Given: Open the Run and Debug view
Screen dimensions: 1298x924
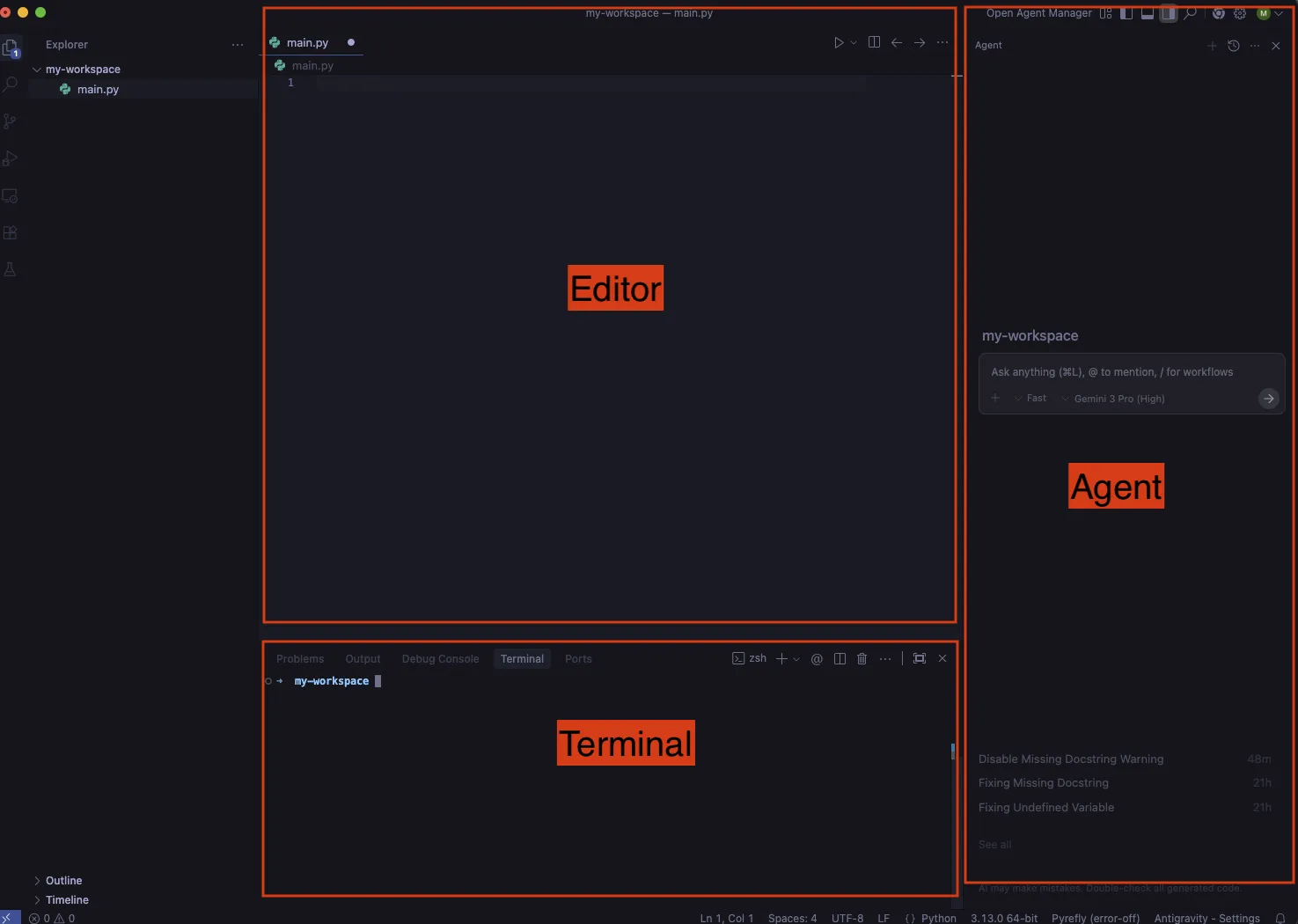Looking at the screenshot, I should 11,158.
